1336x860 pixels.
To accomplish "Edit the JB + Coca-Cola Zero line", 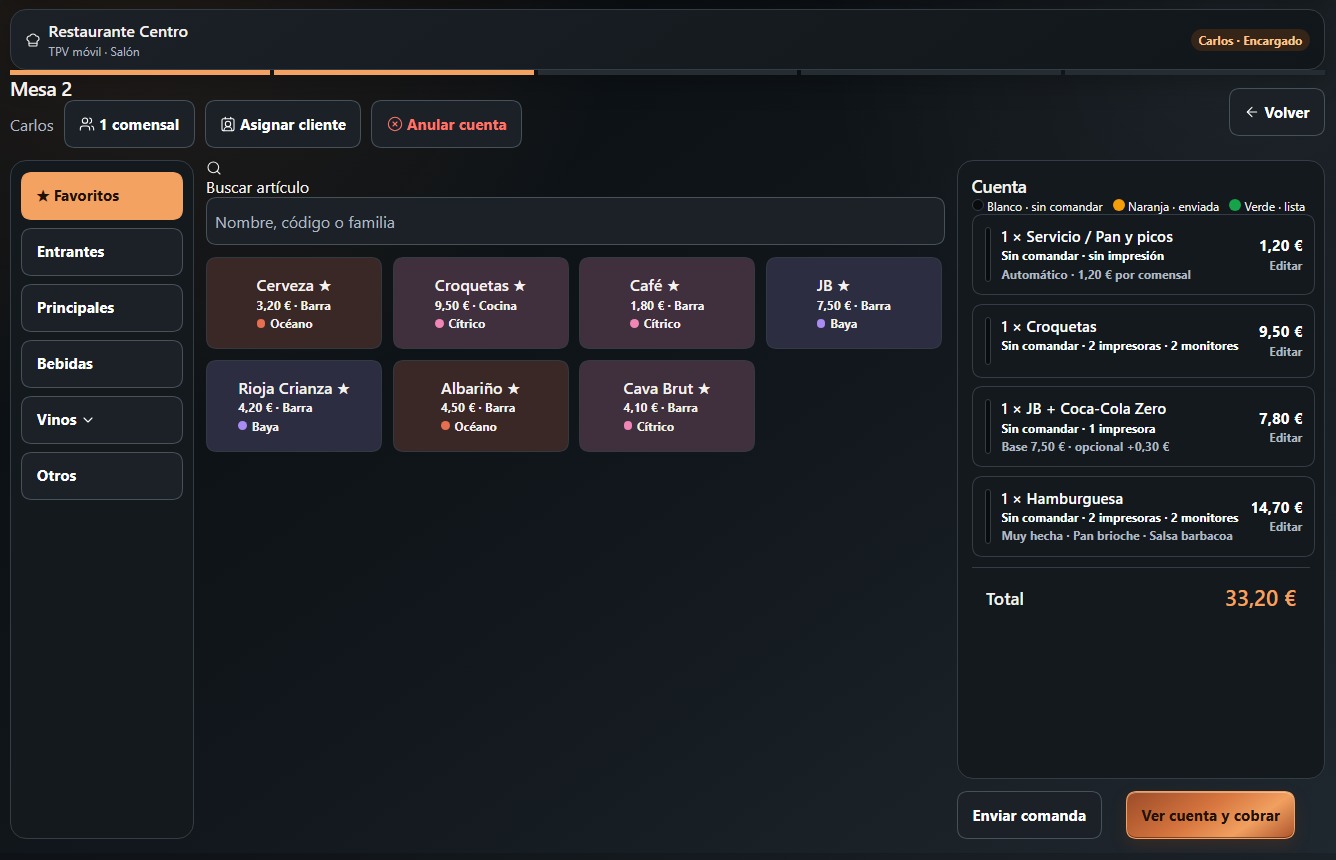I will click(x=1285, y=438).
